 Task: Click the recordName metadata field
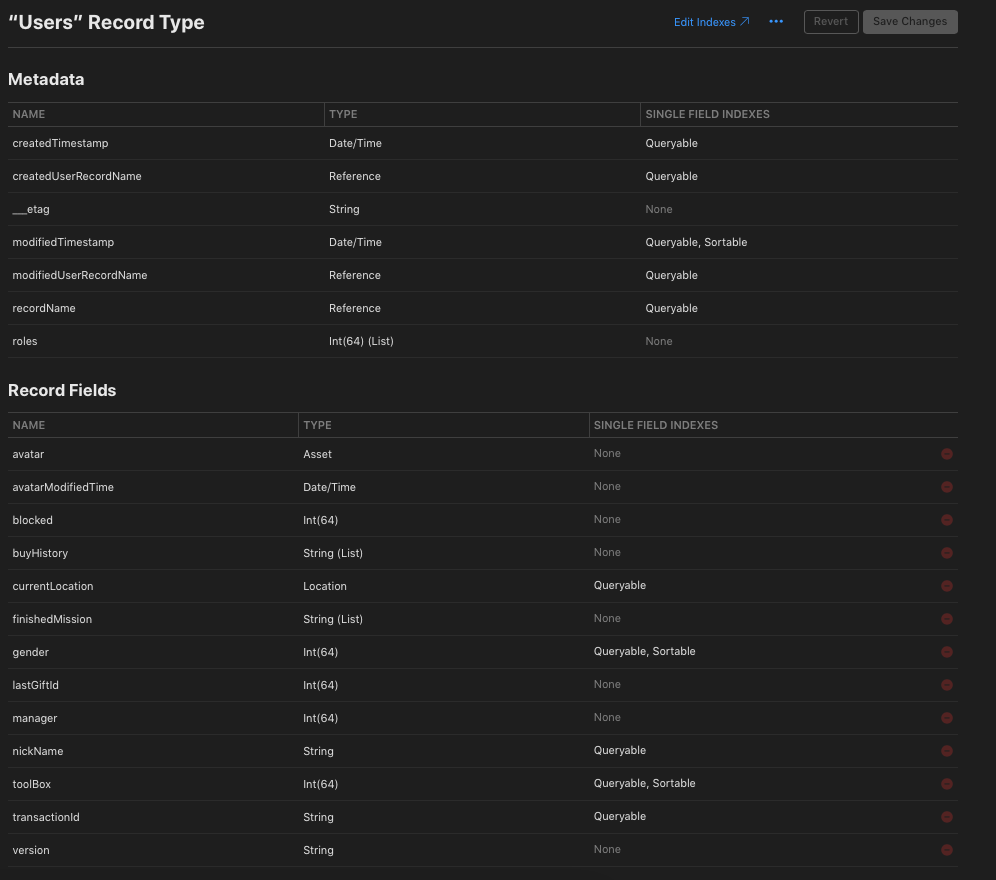pos(44,309)
